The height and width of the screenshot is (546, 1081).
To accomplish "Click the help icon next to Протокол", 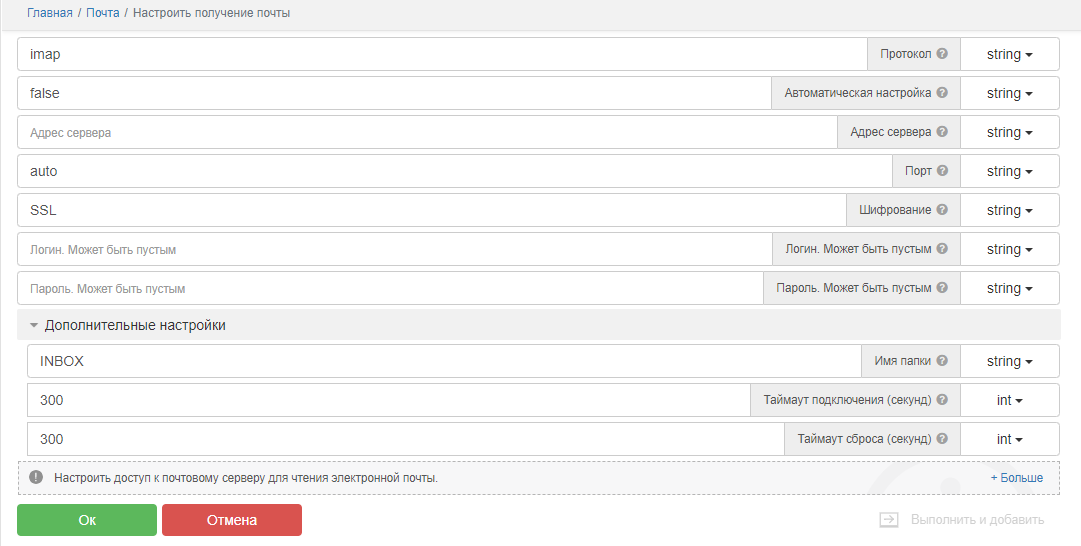I will [942, 54].
